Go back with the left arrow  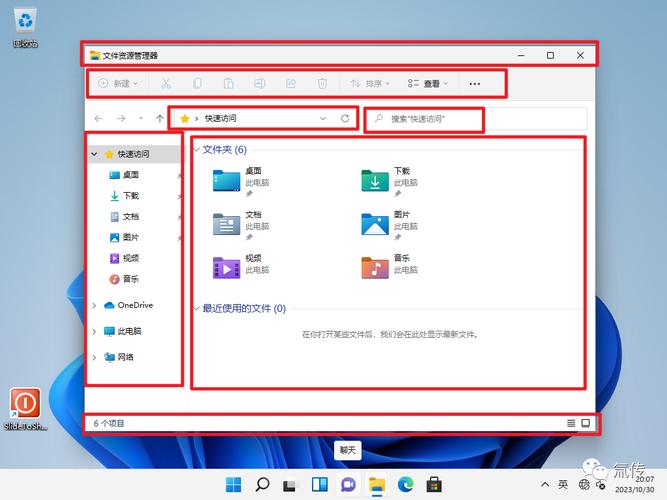(98, 118)
